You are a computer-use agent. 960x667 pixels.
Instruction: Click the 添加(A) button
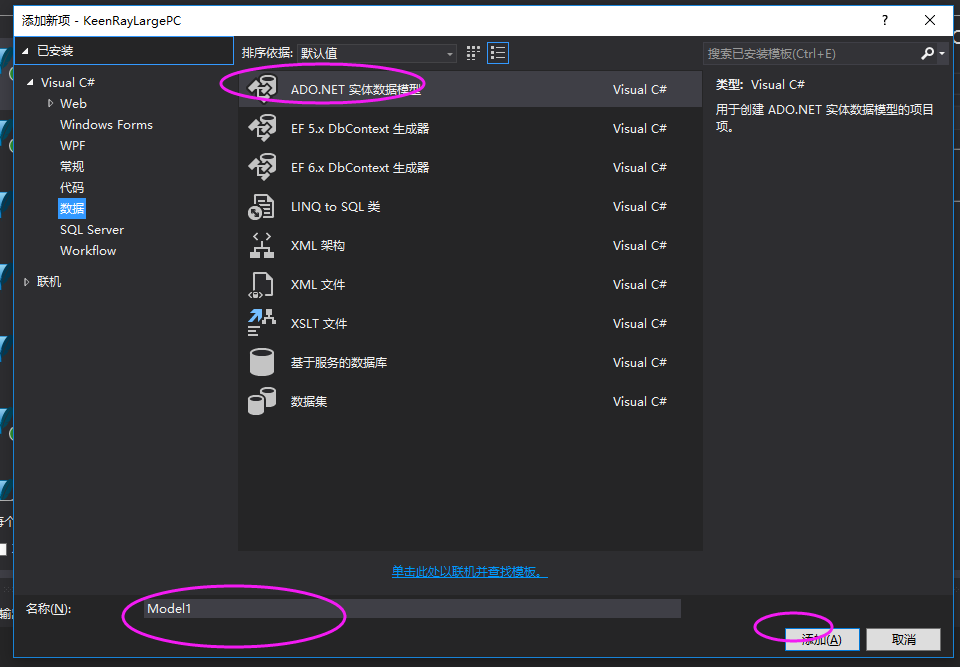822,639
